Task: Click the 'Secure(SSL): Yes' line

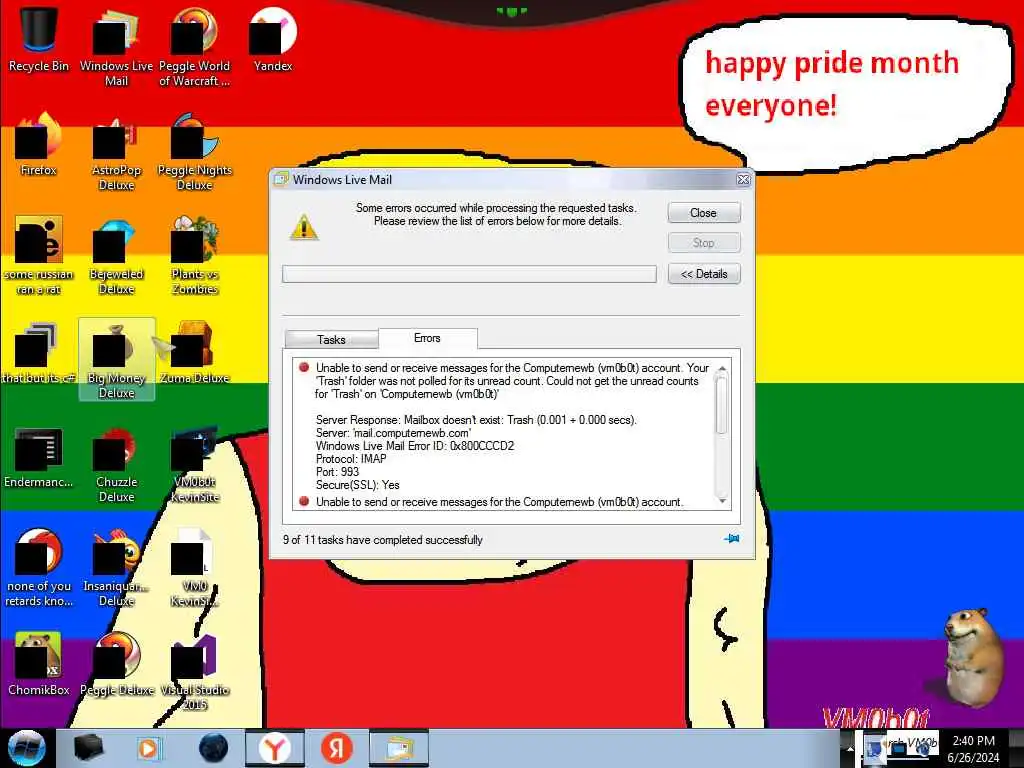Action: click(x=357, y=485)
